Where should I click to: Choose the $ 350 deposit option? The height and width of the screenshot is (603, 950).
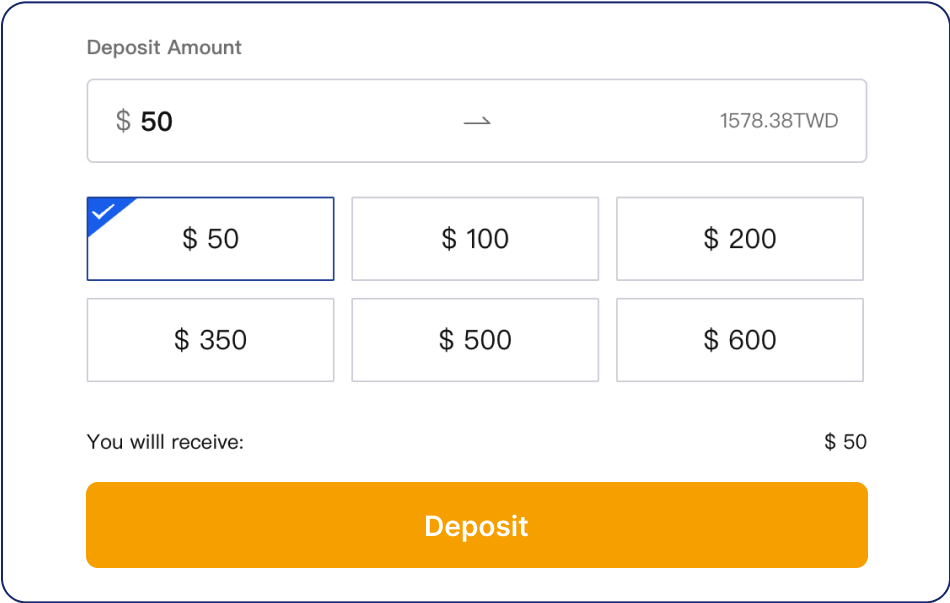[211, 340]
